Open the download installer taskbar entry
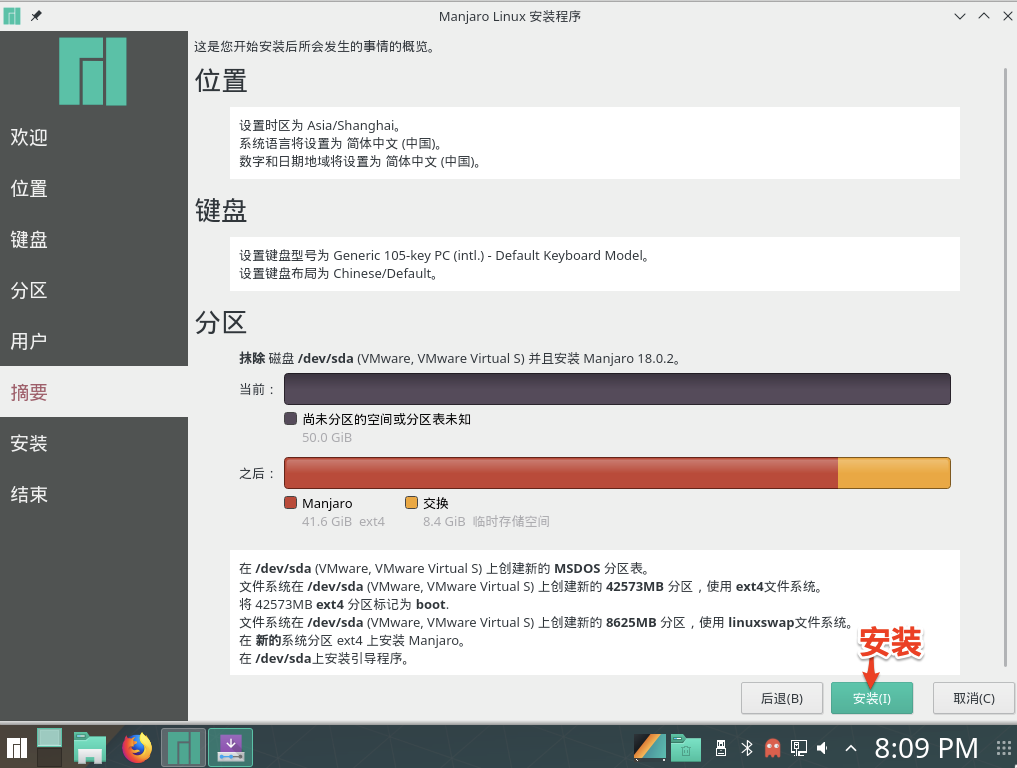 tap(230, 747)
